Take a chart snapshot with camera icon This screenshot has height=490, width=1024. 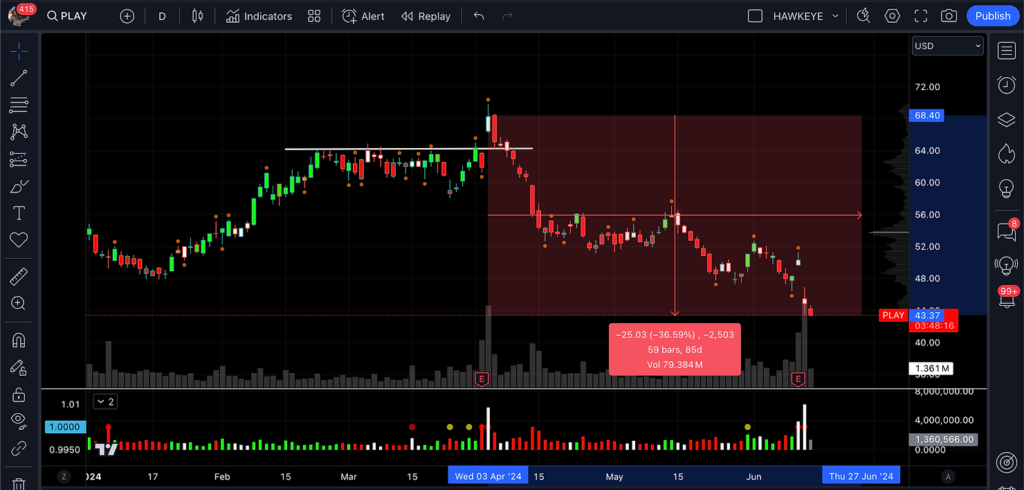948,16
